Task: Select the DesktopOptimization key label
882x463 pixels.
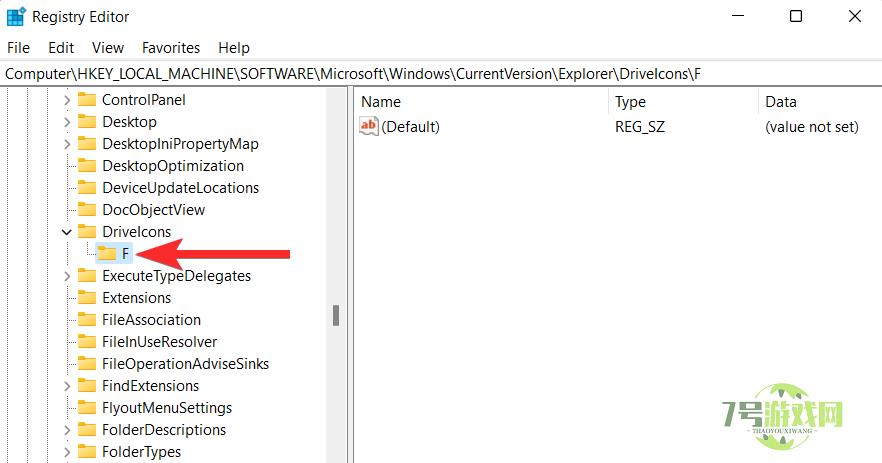Action: click(173, 166)
